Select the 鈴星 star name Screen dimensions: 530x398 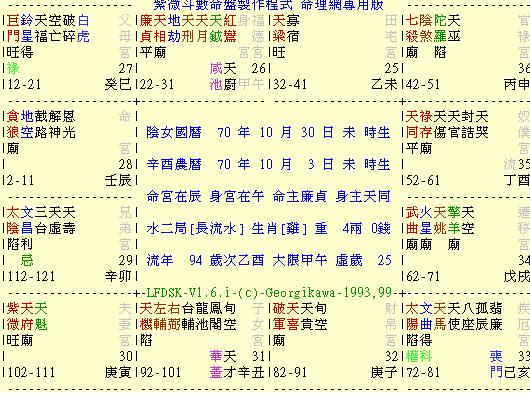click(27, 28)
